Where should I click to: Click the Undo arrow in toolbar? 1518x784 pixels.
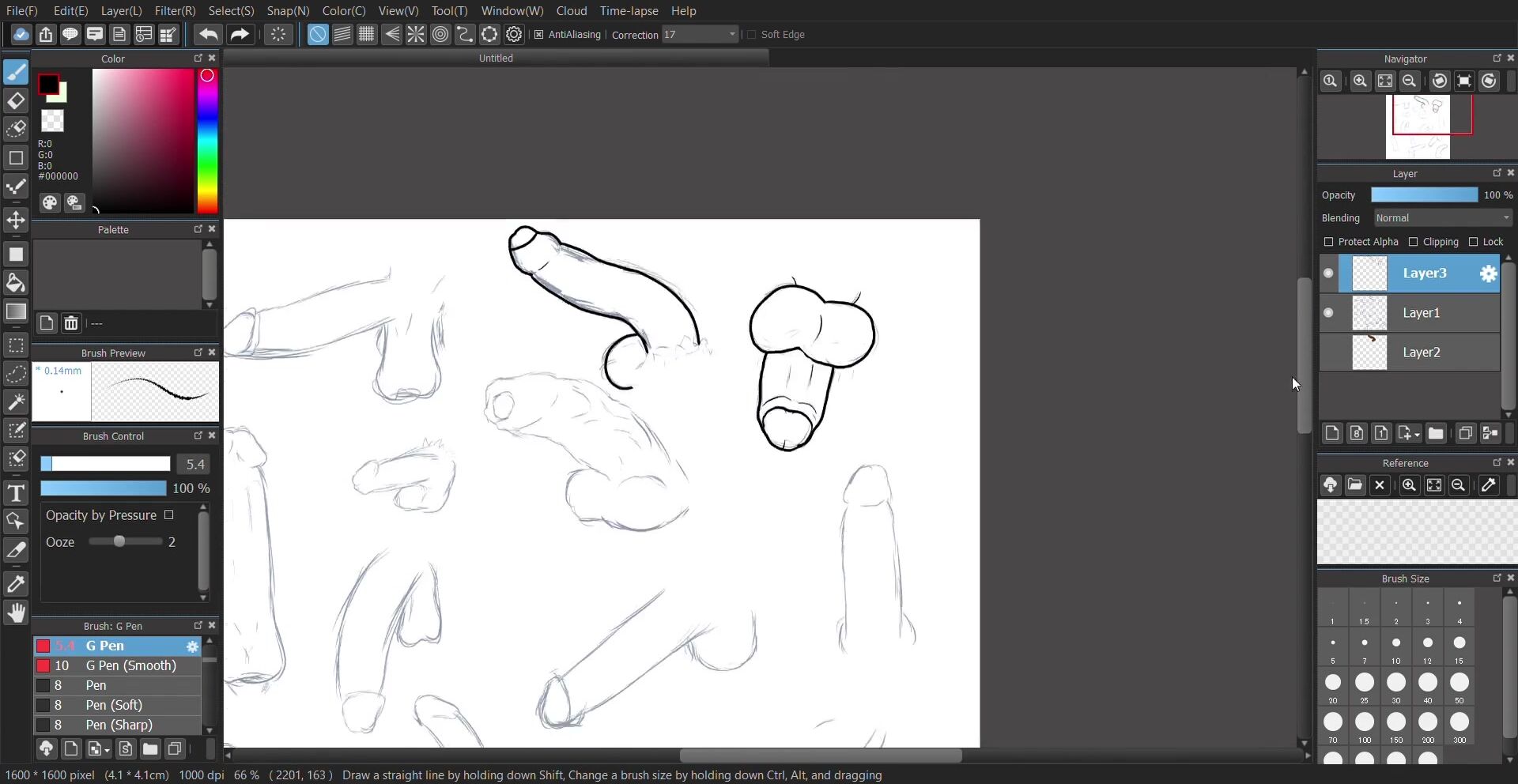[x=208, y=35]
